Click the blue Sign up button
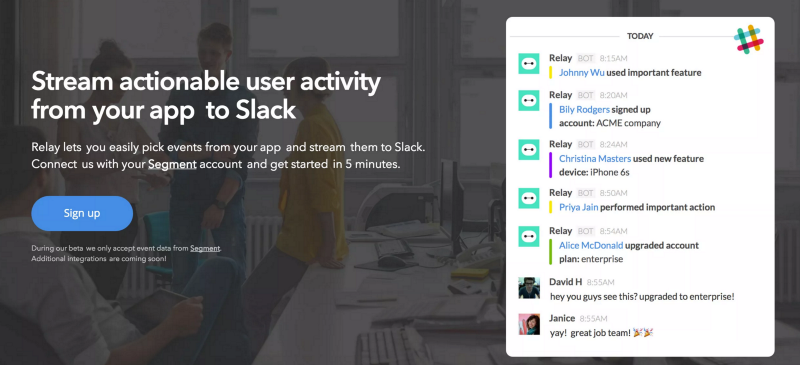Screen dimensions: 800x365 pos(82,213)
